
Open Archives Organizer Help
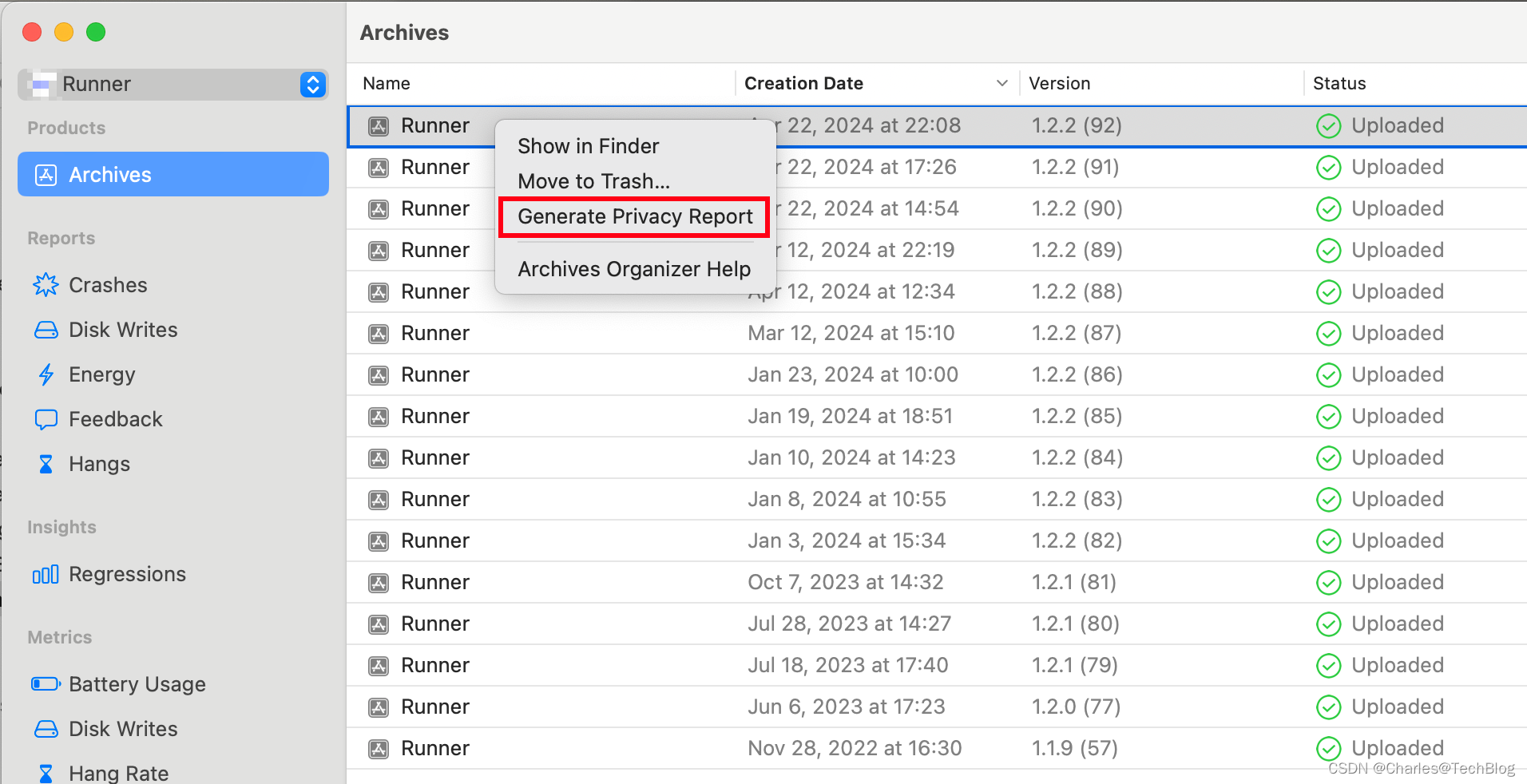coord(634,269)
